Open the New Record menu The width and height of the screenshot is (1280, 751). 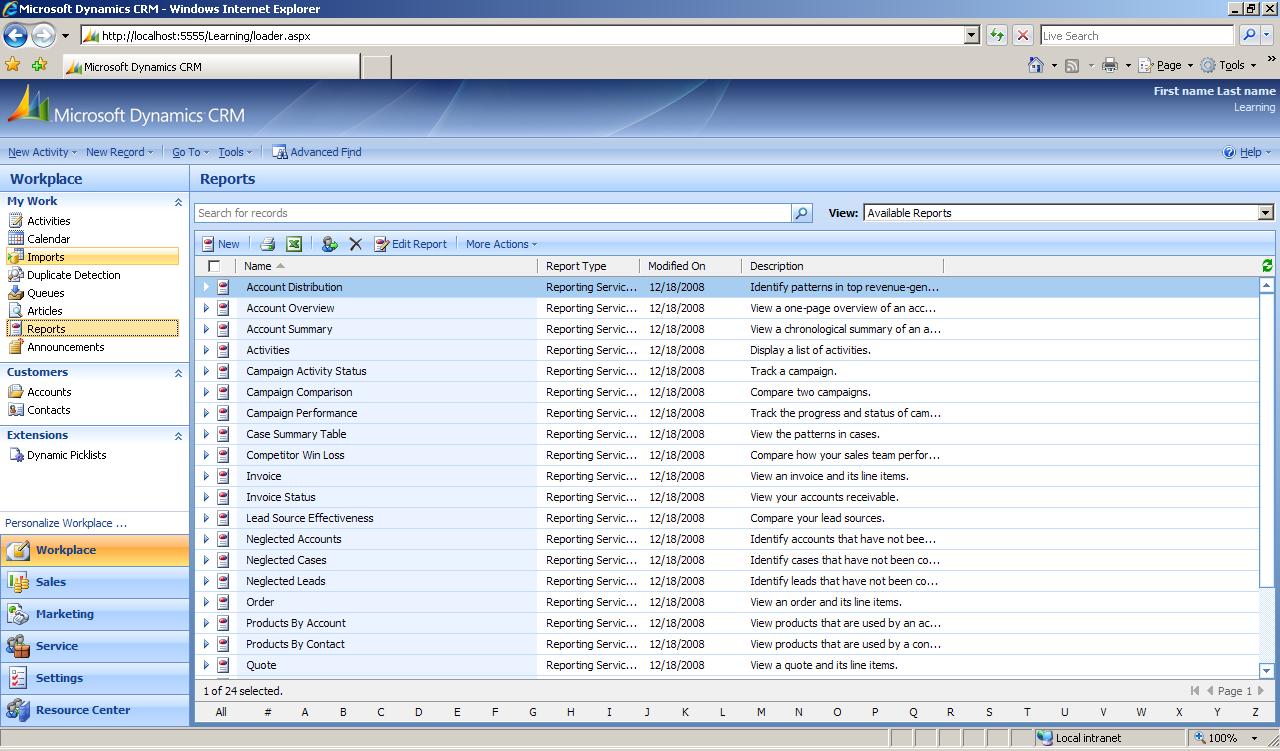click(119, 152)
